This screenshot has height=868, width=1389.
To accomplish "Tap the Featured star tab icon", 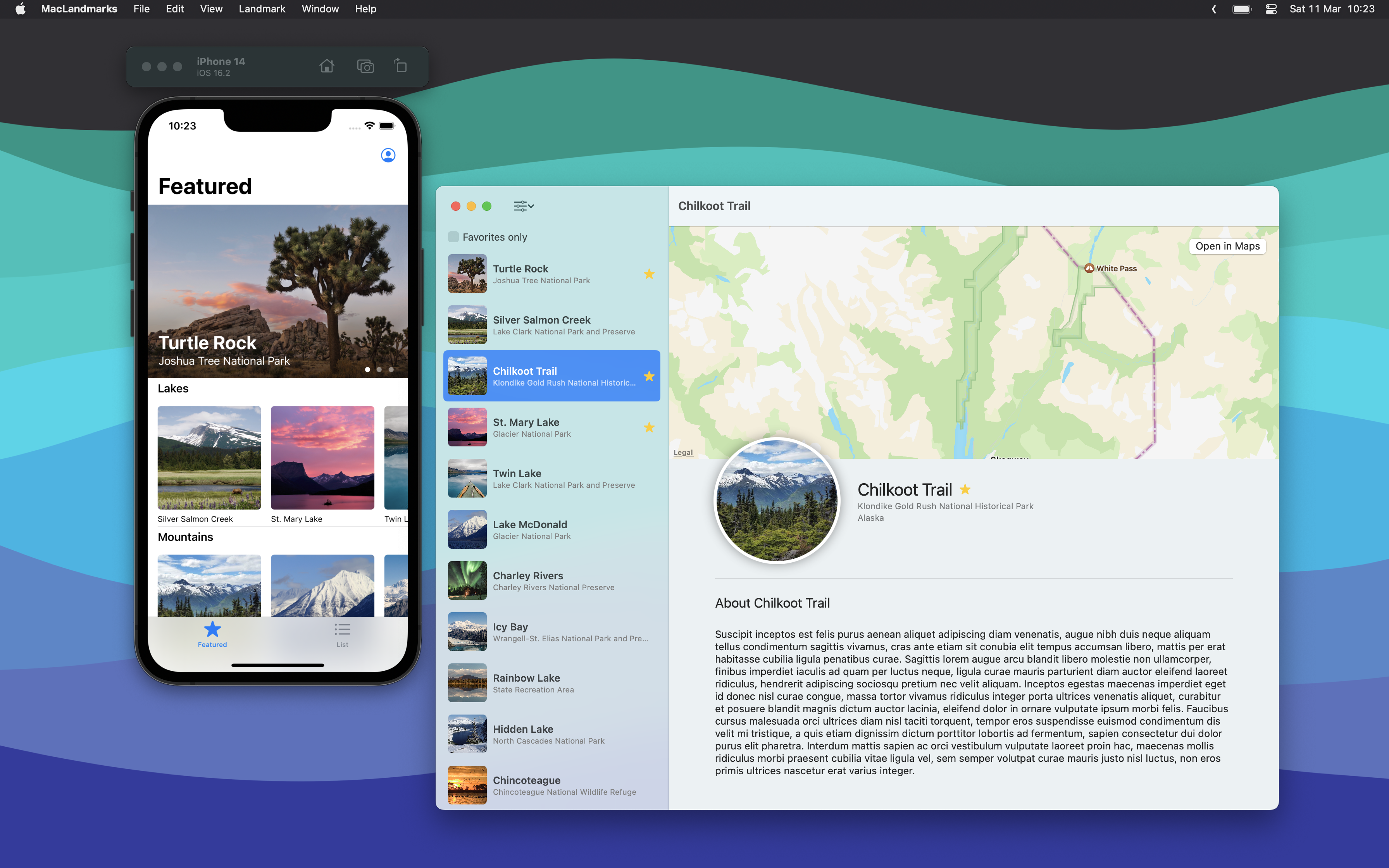I will coord(212,629).
